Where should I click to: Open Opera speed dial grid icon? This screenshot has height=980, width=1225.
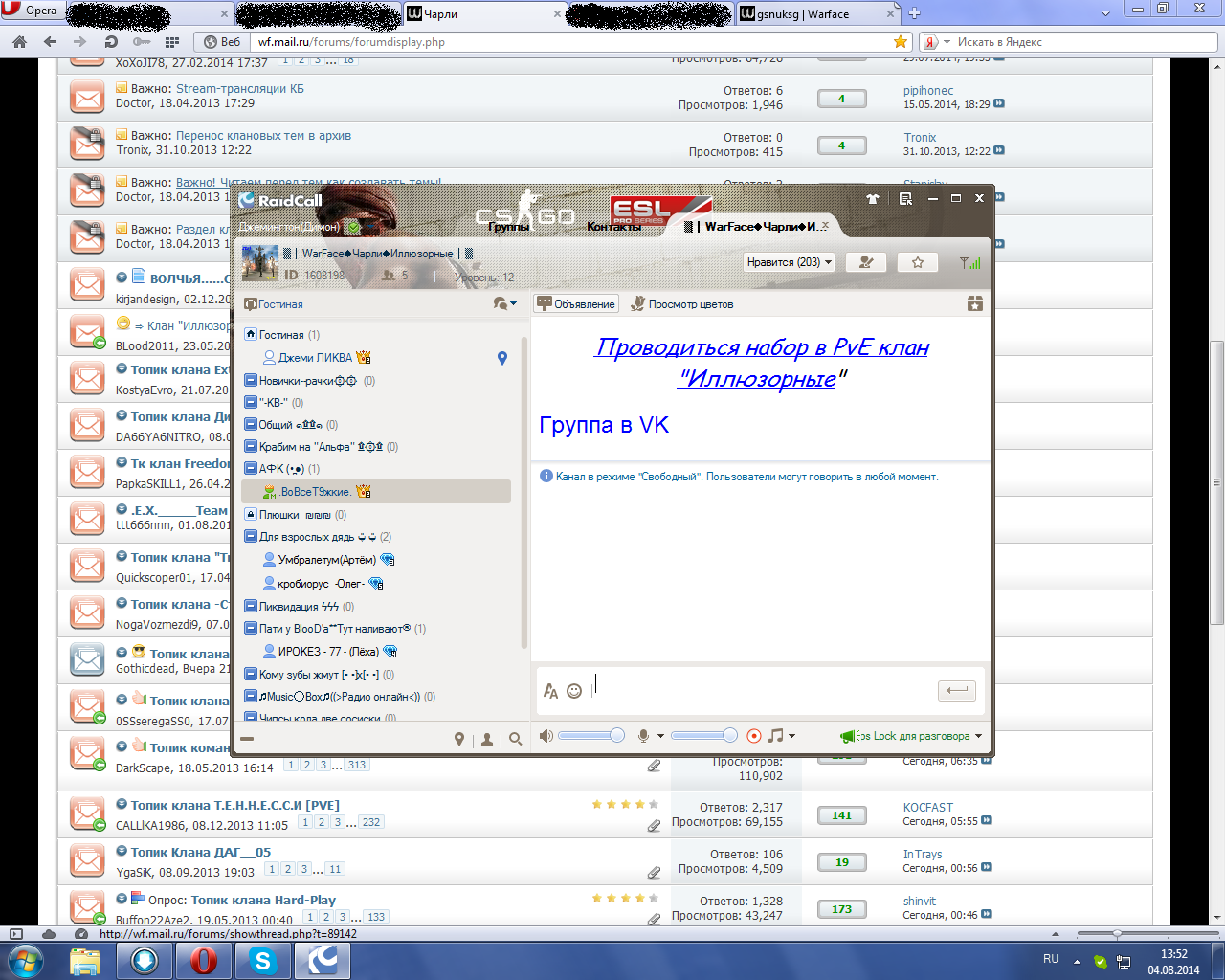pyautogui.click(x=172, y=41)
